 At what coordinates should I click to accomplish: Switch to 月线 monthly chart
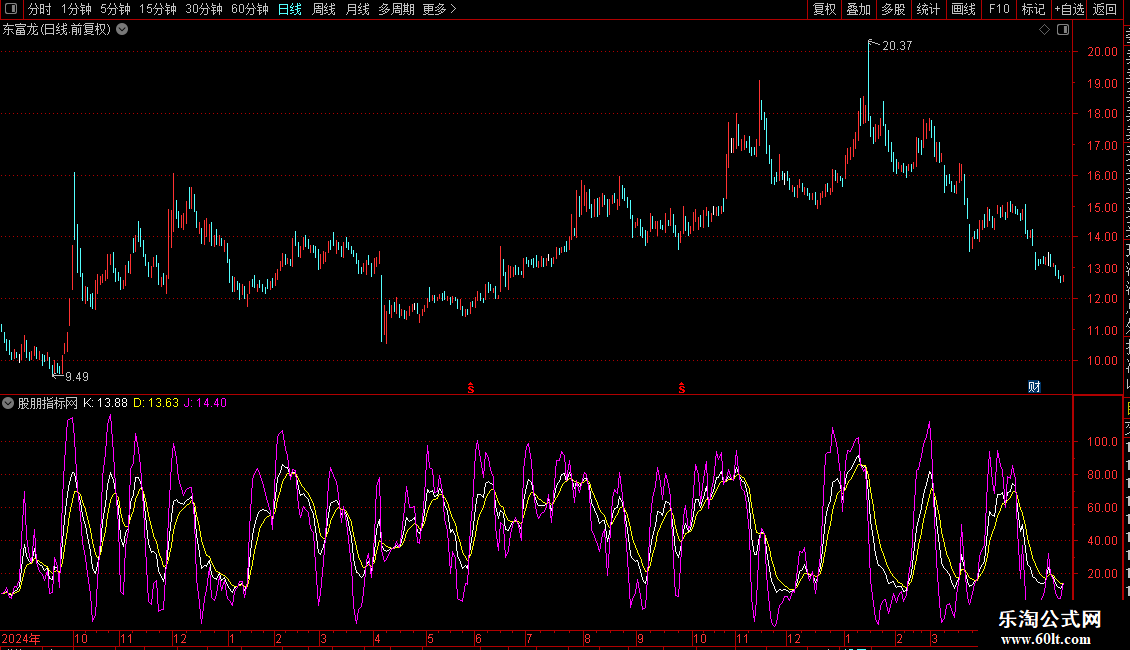coord(357,9)
